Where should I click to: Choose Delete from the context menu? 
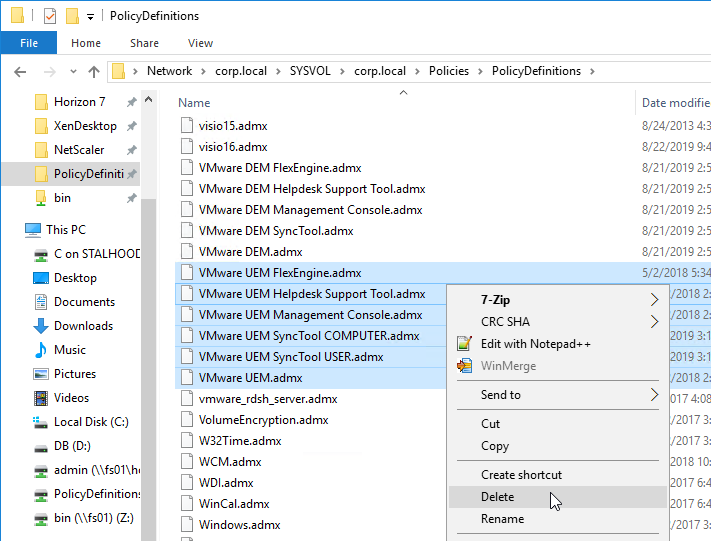558,497
